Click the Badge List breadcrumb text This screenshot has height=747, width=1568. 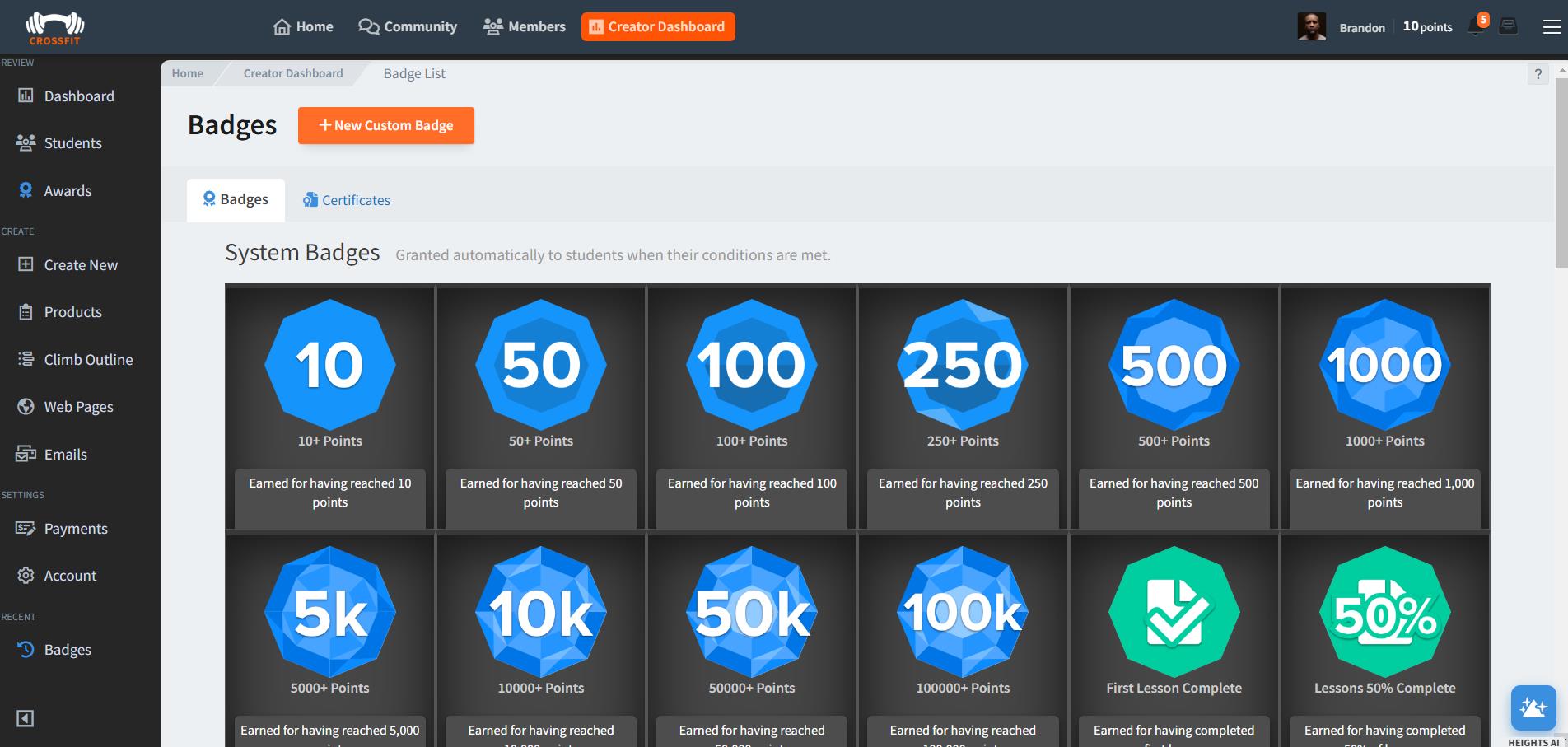[414, 73]
